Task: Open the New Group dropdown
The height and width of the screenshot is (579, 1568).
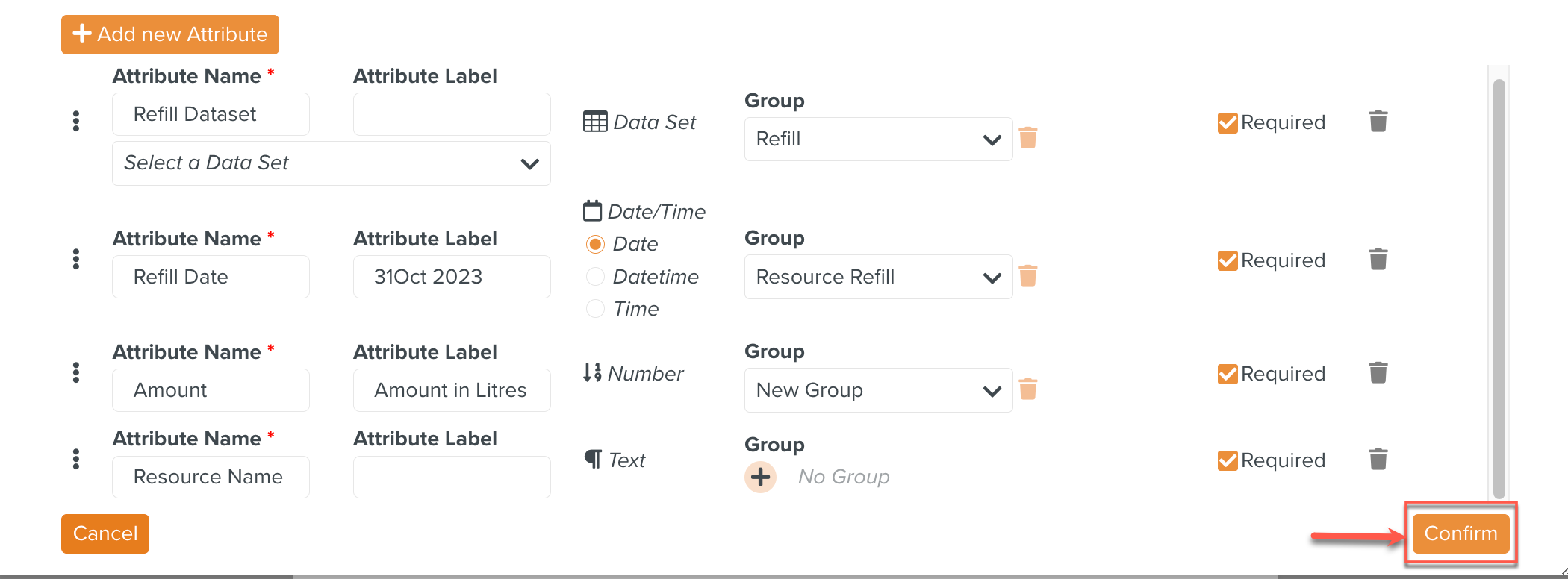Action: 878,390
